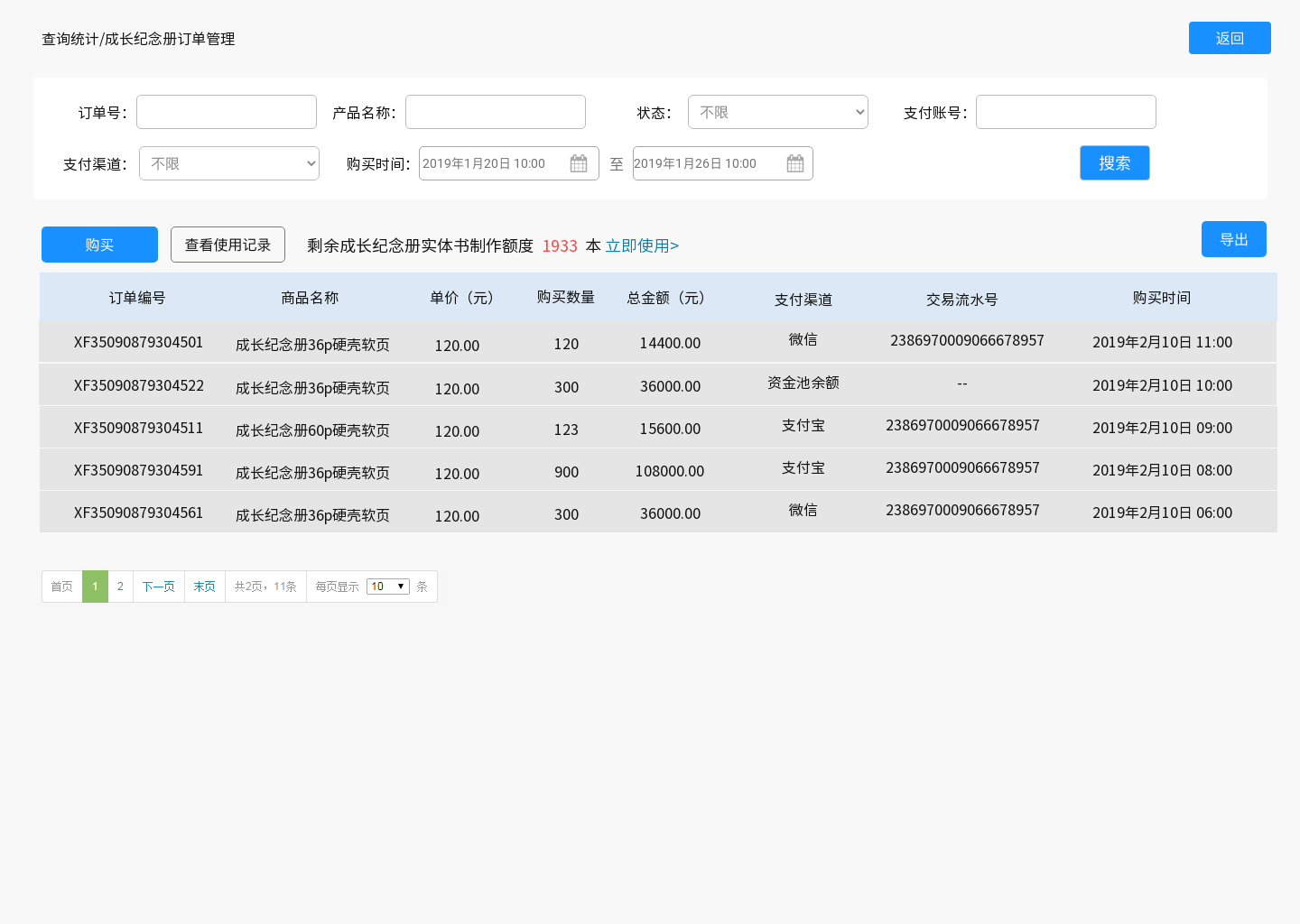
Task: Select order XF35090879304511
Action: [138, 429]
